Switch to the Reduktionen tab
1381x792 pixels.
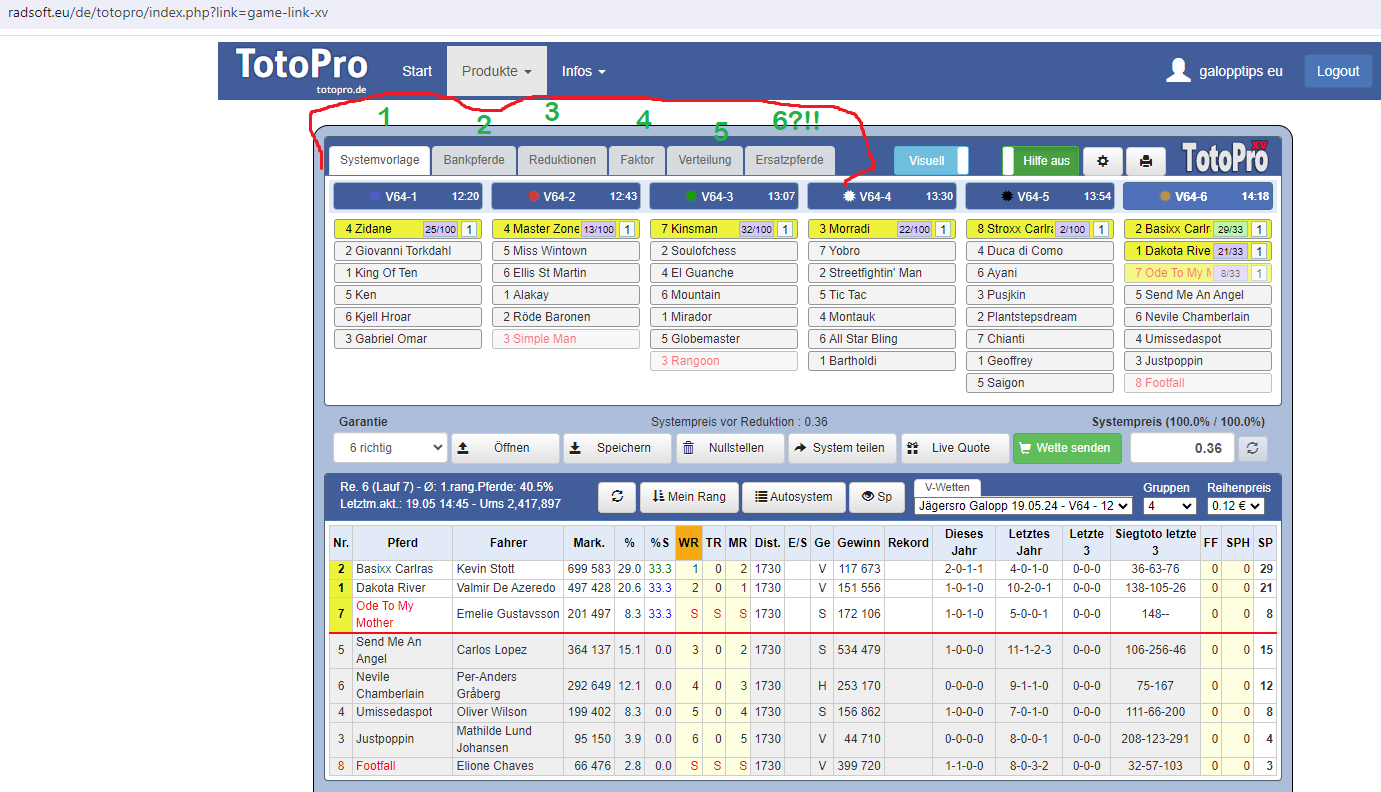point(563,160)
